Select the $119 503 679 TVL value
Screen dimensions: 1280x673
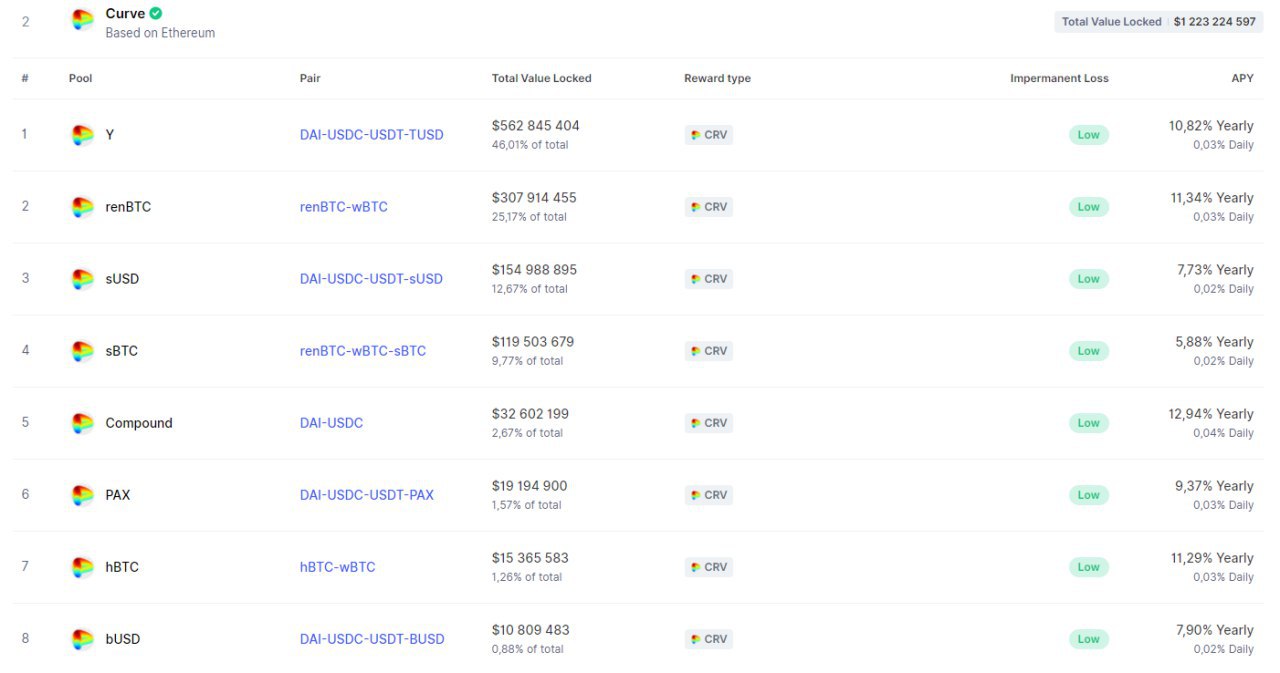[x=533, y=342]
